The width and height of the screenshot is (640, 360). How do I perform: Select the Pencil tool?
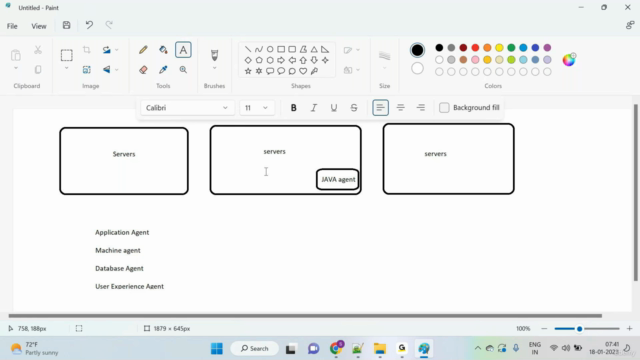click(143, 50)
